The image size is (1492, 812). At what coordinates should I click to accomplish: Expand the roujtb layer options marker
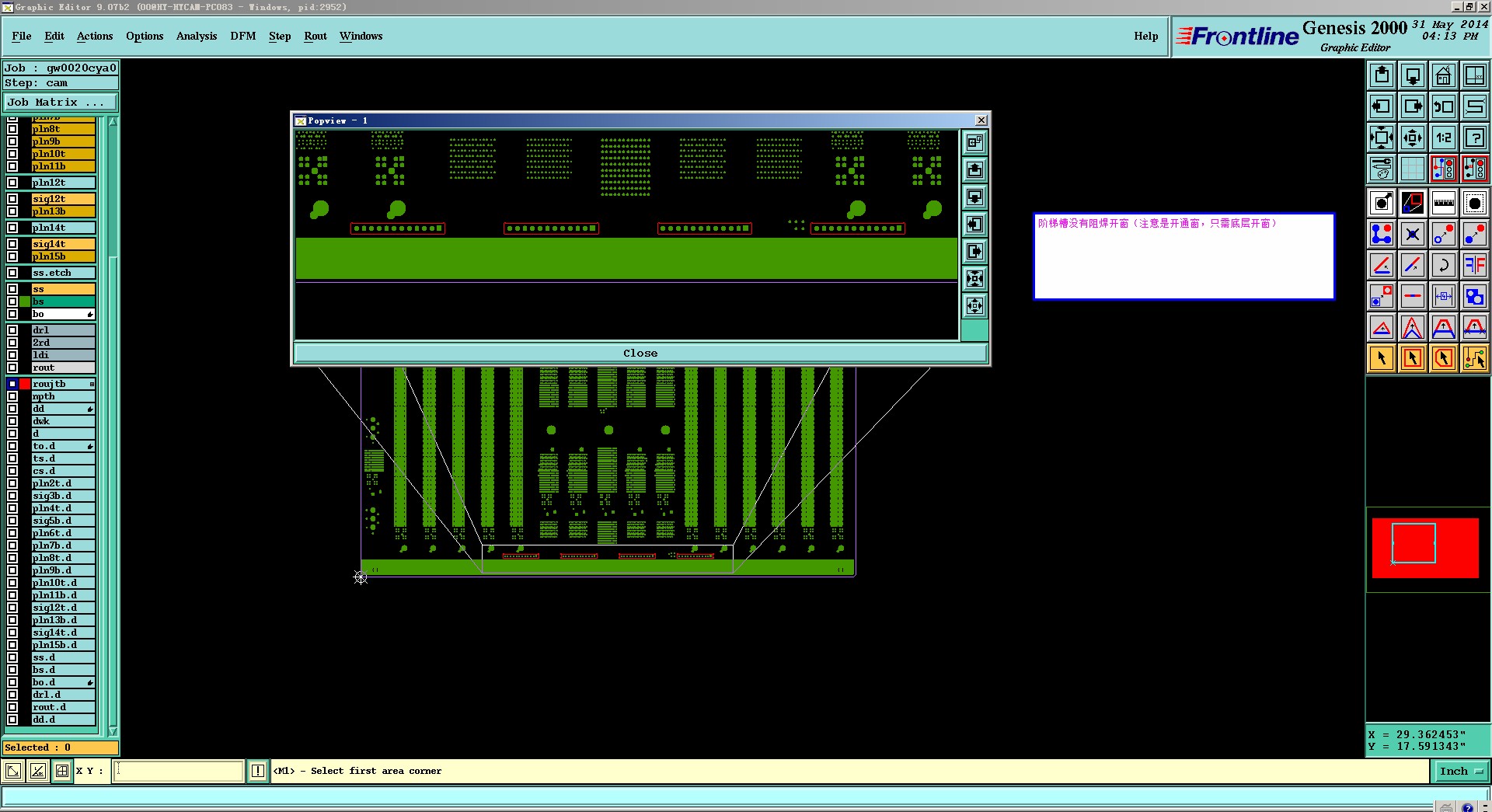click(x=92, y=384)
